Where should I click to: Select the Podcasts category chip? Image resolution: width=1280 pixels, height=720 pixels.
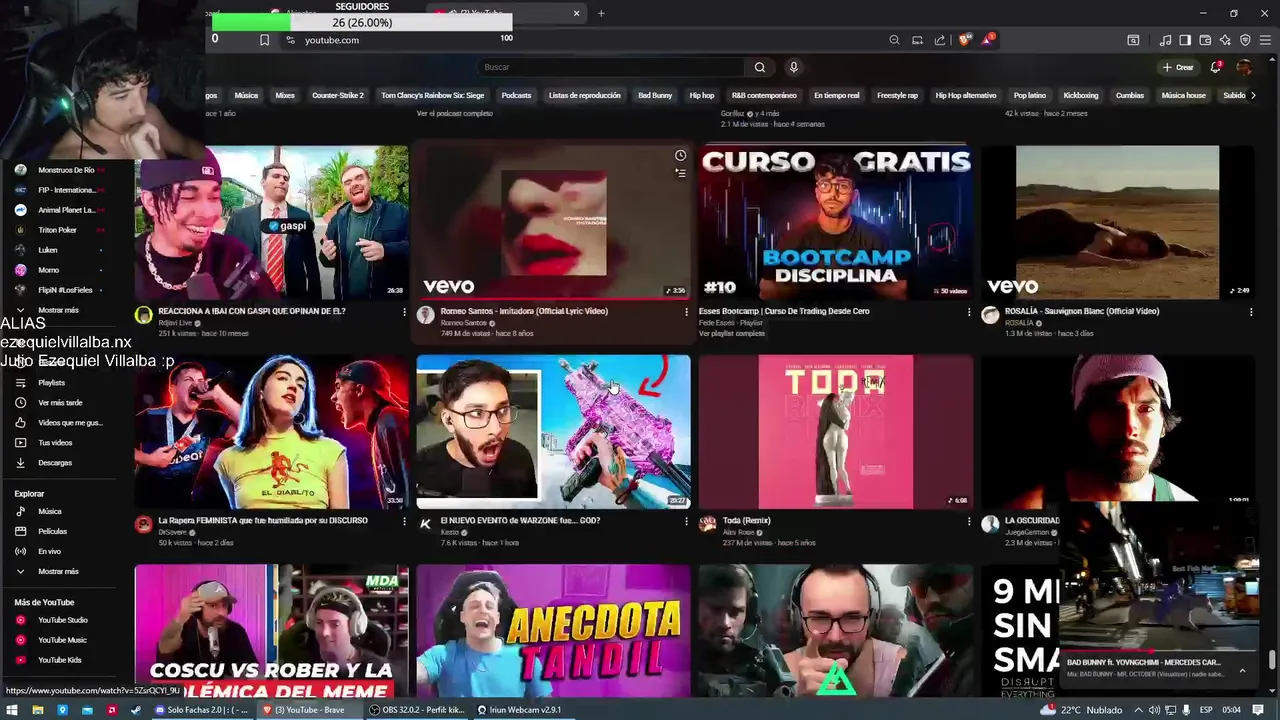coord(516,95)
